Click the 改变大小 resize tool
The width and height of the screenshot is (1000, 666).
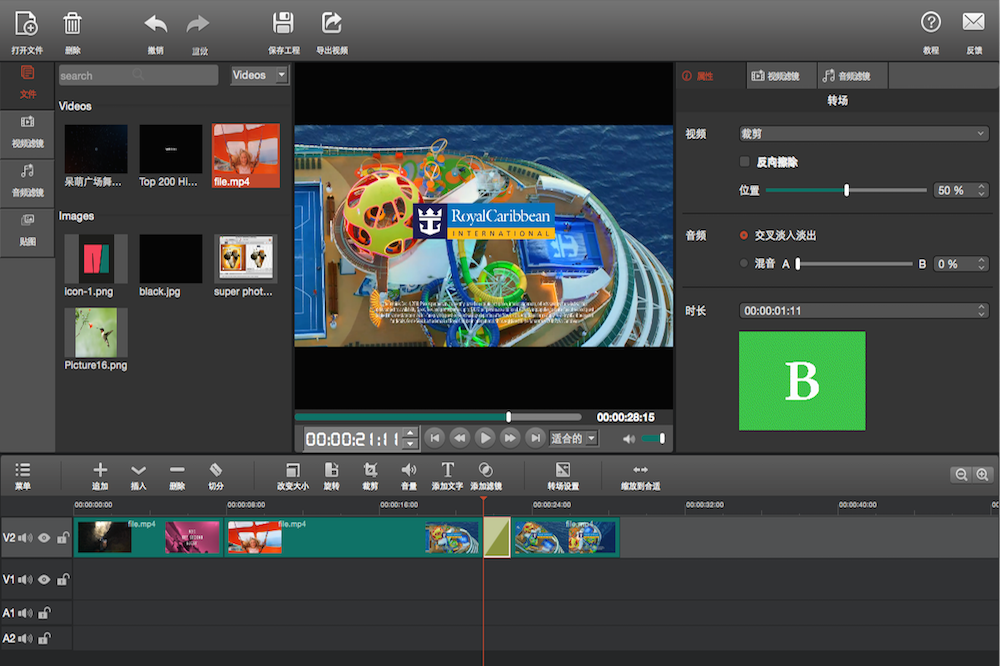[293, 470]
